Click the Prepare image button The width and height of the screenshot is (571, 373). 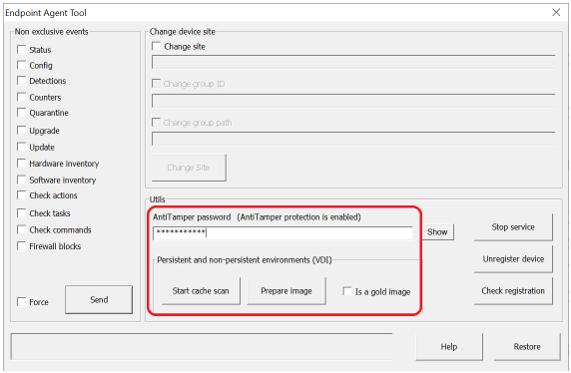pos(286,291)
